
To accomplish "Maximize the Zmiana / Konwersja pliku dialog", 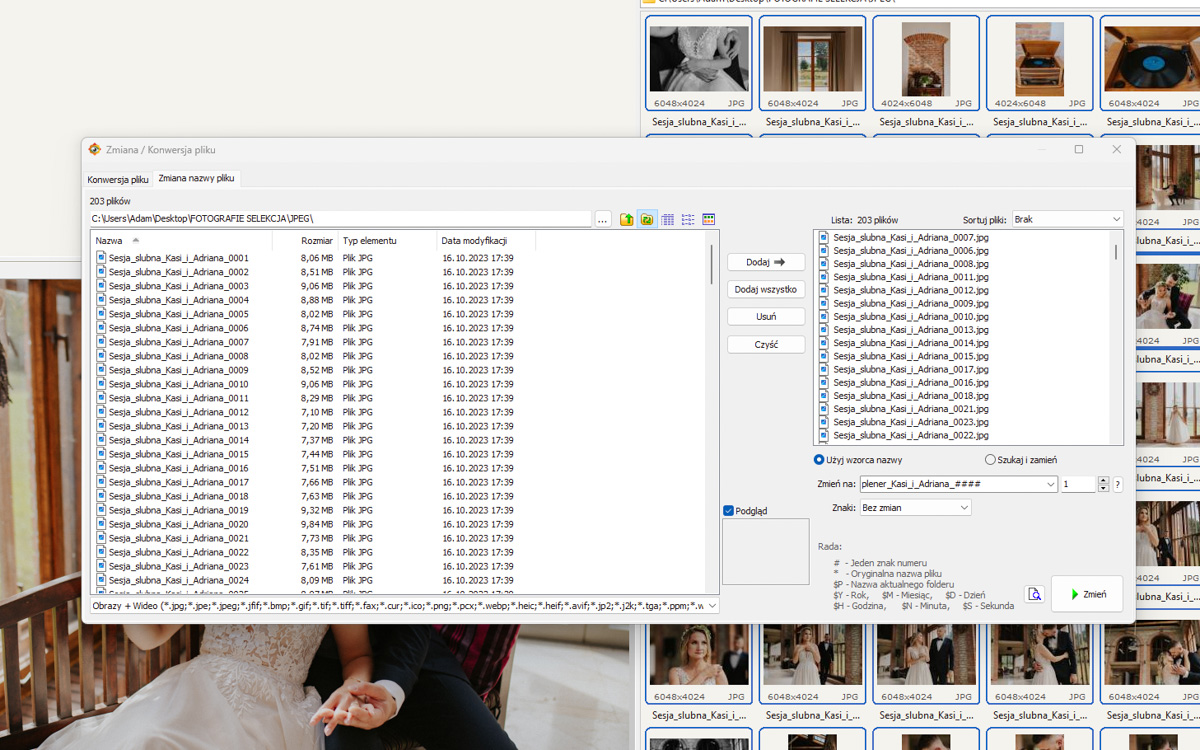I will tap(1079, 149).
